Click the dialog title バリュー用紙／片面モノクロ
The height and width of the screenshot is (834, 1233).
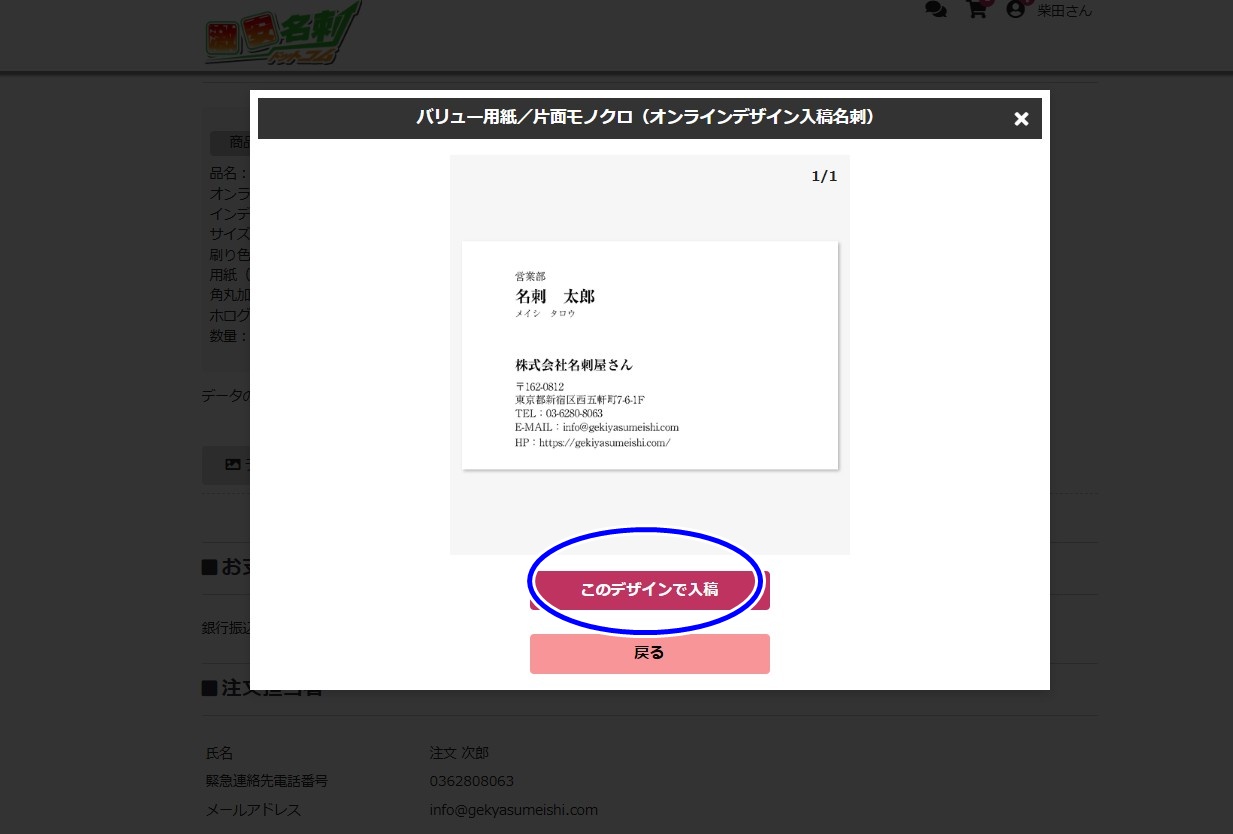pyautogui.click(x=646, y=118)
